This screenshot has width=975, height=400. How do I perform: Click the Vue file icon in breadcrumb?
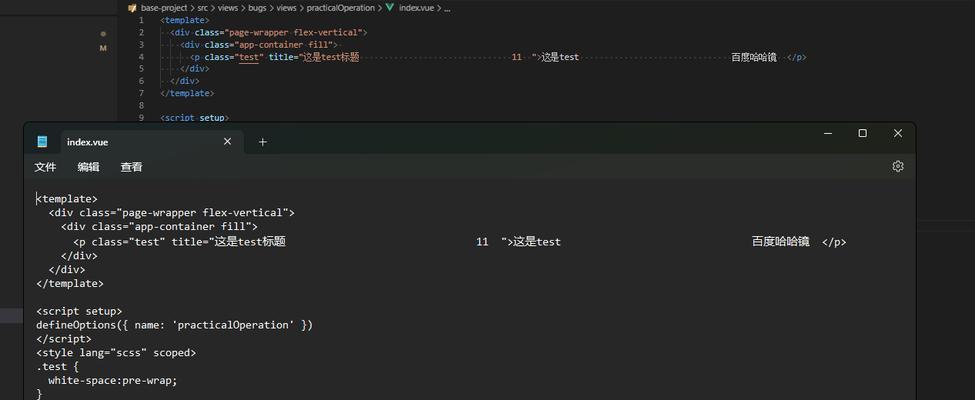390,8
